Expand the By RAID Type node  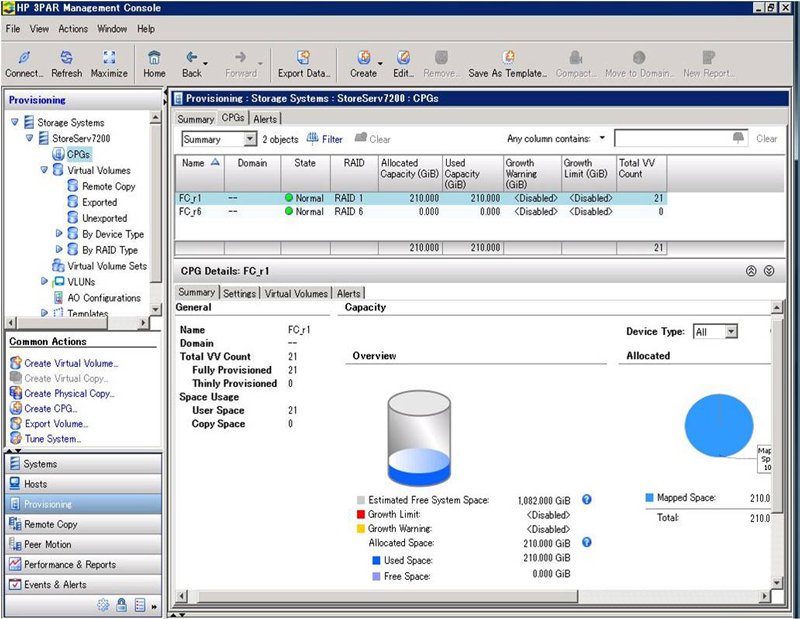(x=59, y=249)
